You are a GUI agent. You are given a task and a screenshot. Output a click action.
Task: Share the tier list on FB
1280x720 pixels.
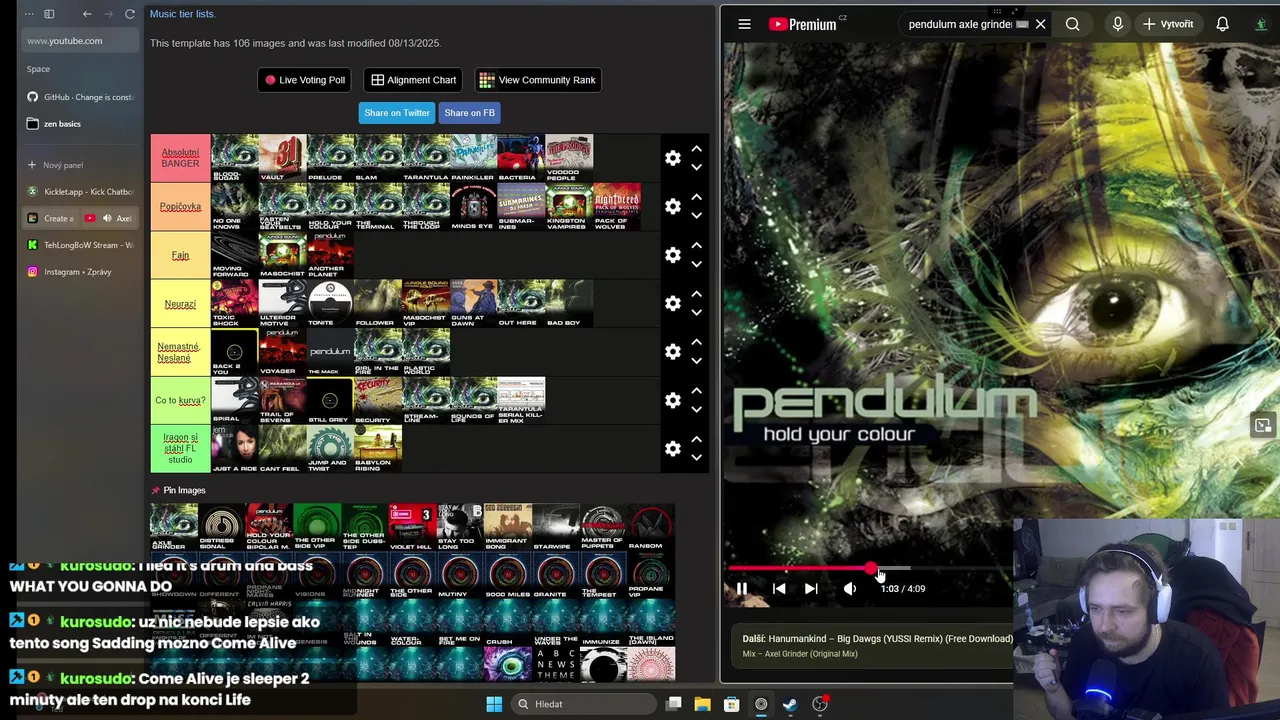point(469,113)
